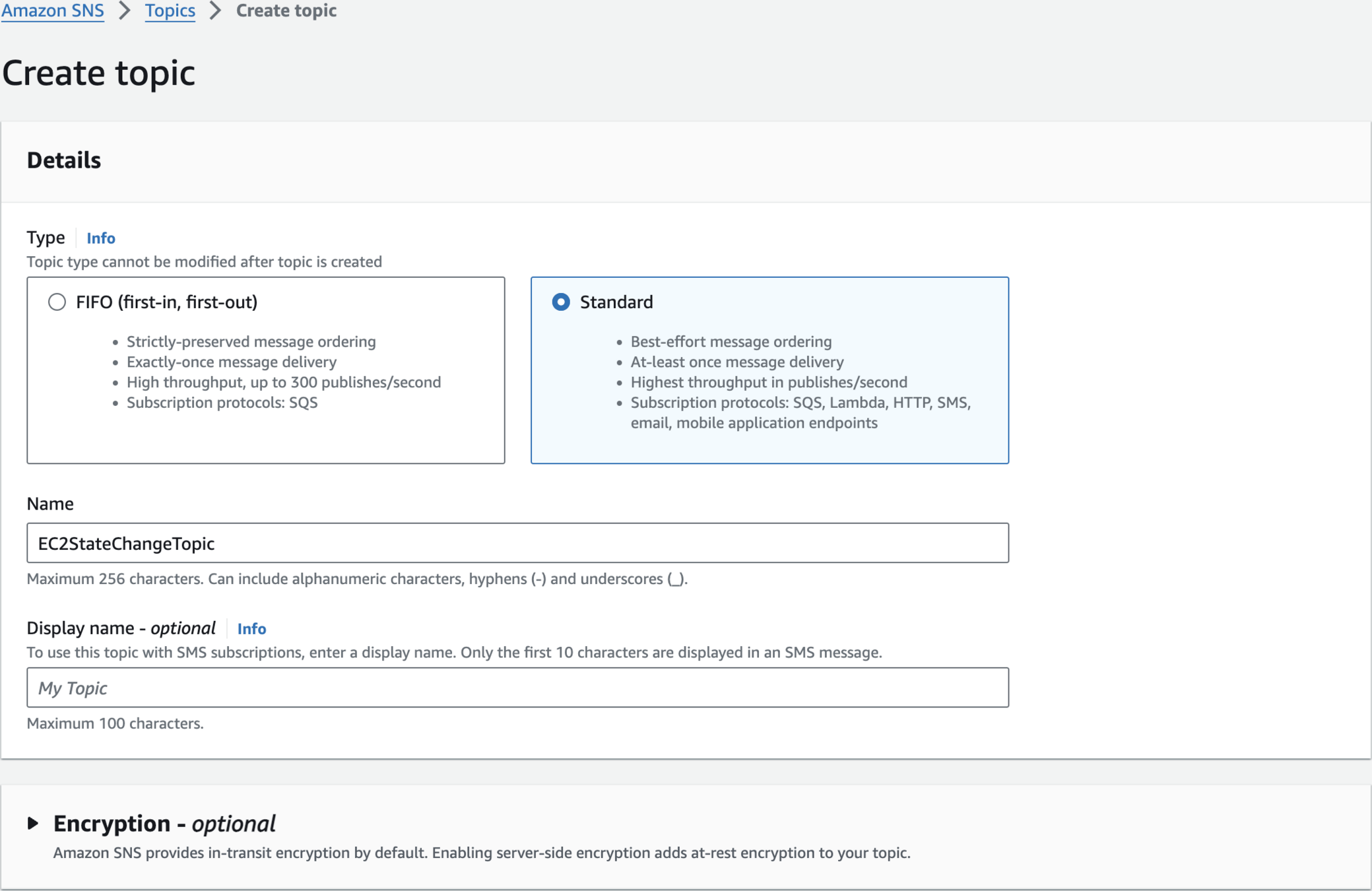
Task: Expand the Encryption optional section triangle
Action: click(x=33, y=823)
